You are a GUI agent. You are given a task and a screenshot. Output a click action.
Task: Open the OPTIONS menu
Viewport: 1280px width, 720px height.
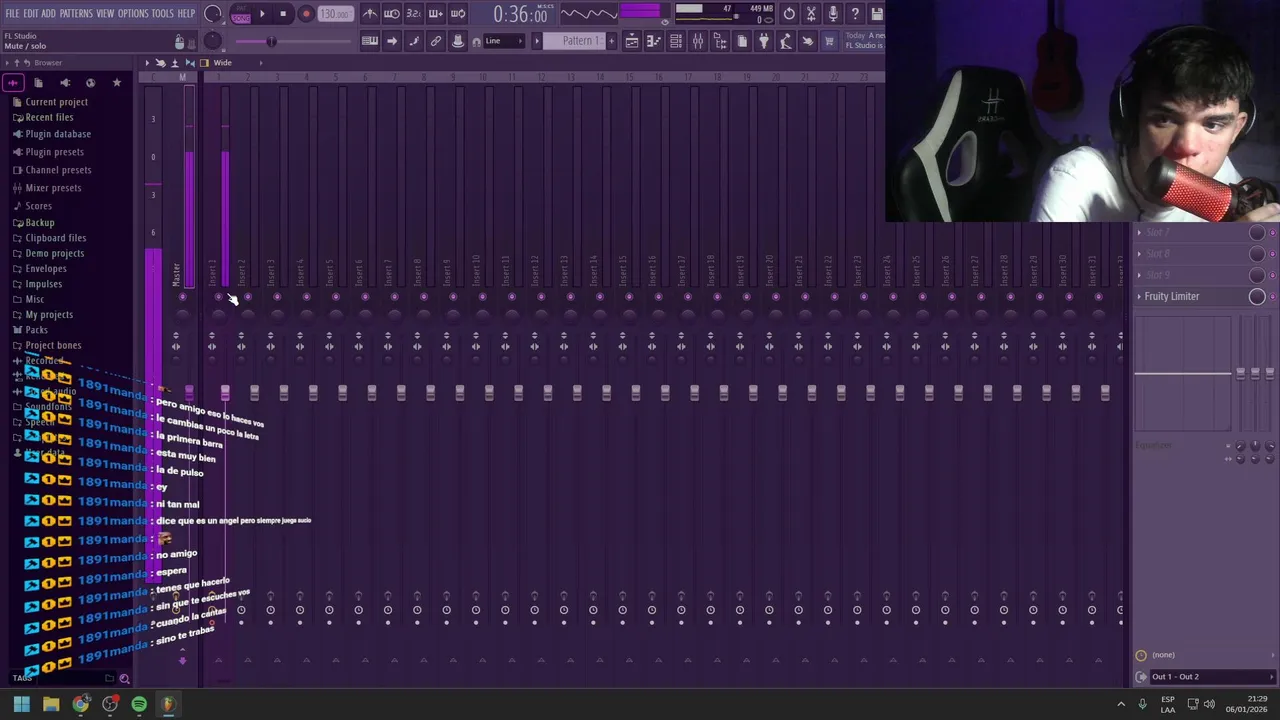(x=133, y=13)
